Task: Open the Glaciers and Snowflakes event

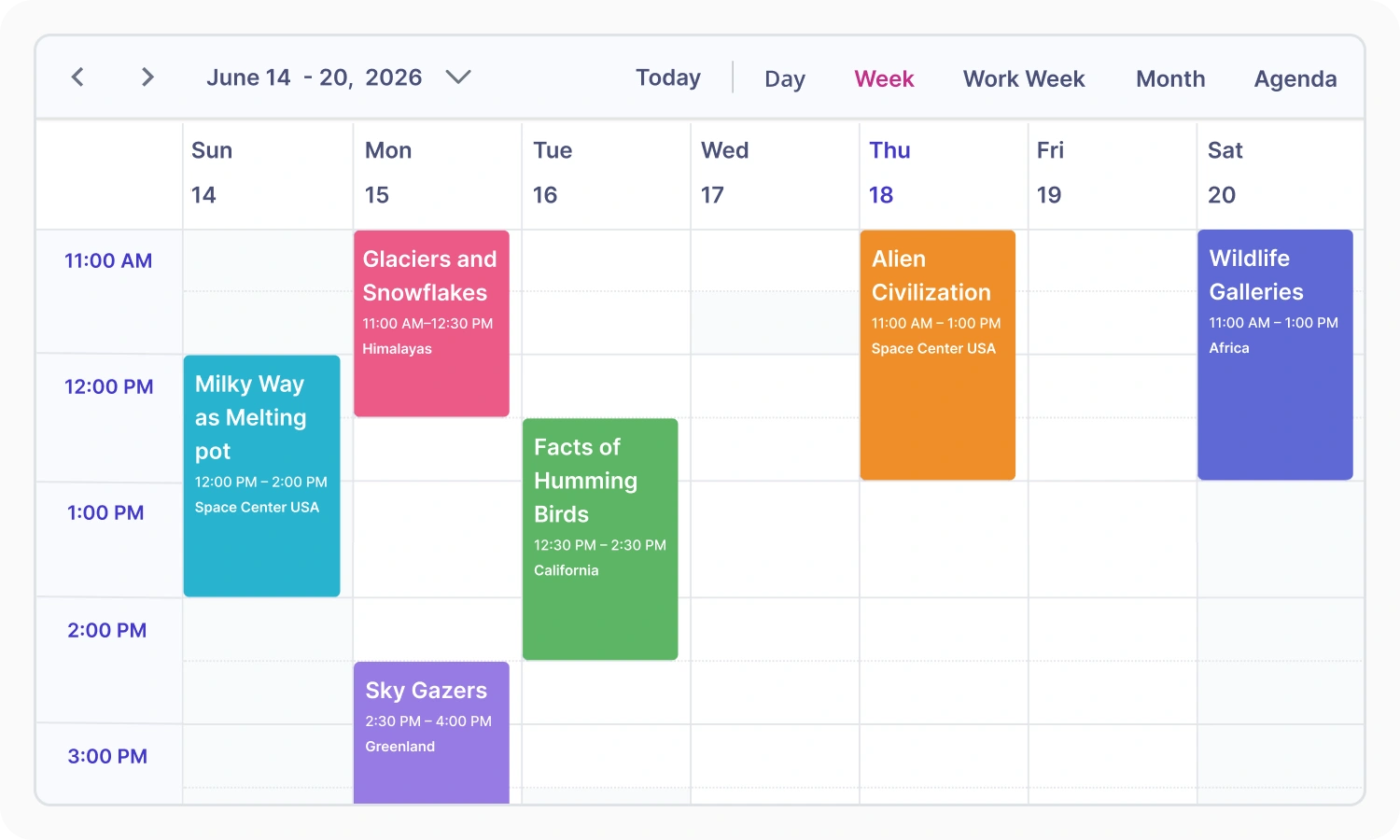Action: pos(431,323)
